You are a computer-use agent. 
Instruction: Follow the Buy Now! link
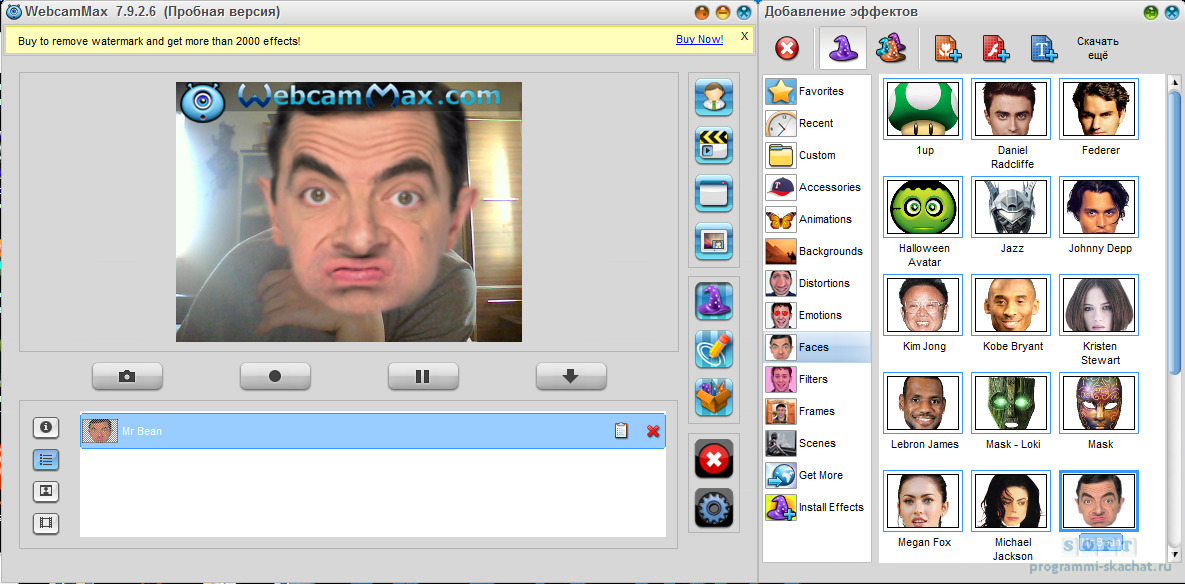699,39
